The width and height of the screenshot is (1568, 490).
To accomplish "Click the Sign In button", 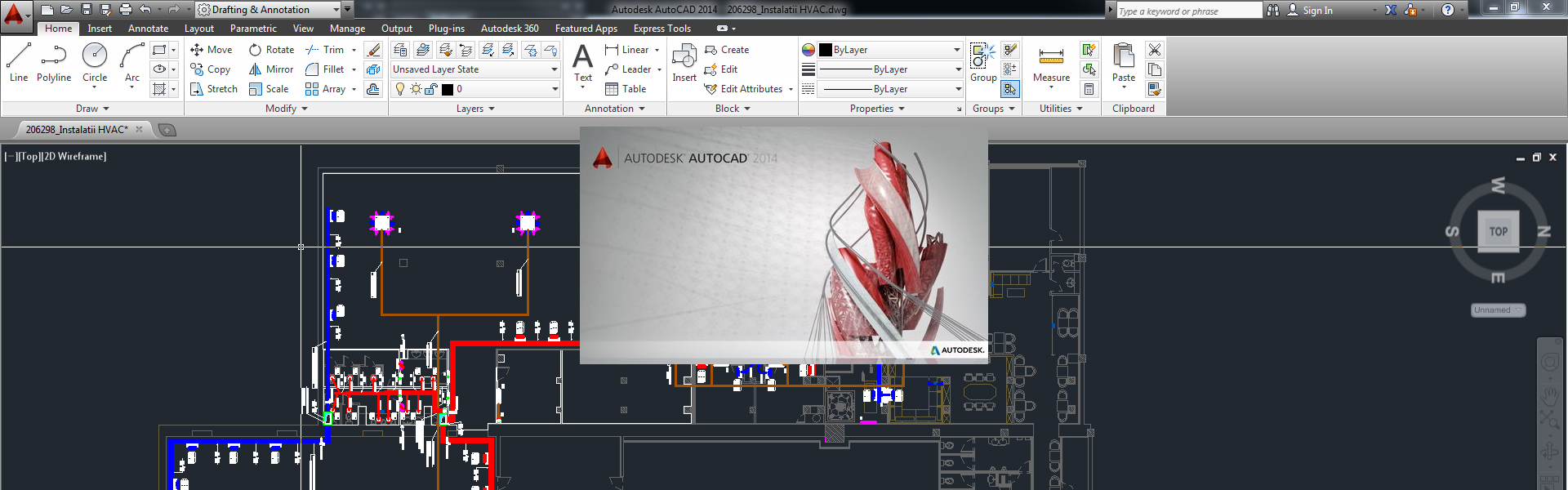I will [x=1310, y=10].
